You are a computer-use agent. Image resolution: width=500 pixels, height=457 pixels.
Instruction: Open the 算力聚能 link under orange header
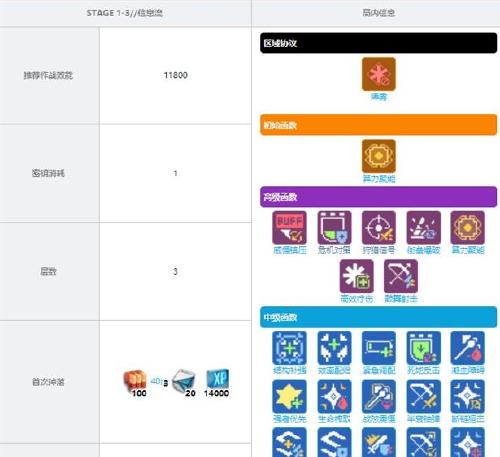(x=379, y=179)
